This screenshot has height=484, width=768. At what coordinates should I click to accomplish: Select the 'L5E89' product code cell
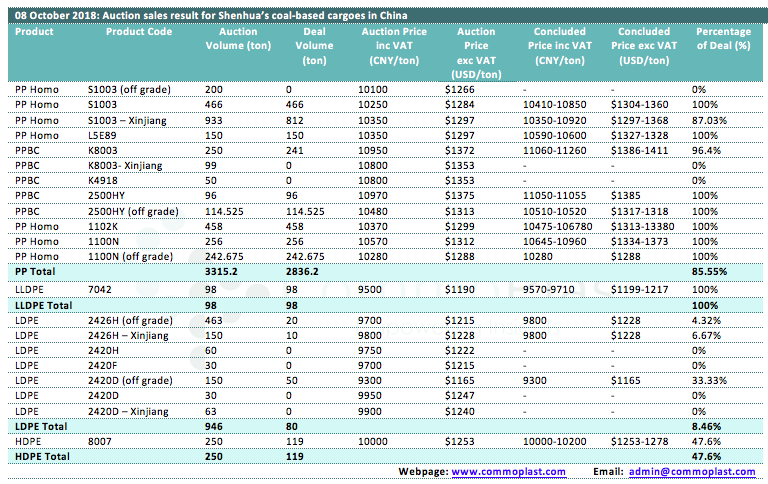[x=102, y=134]
